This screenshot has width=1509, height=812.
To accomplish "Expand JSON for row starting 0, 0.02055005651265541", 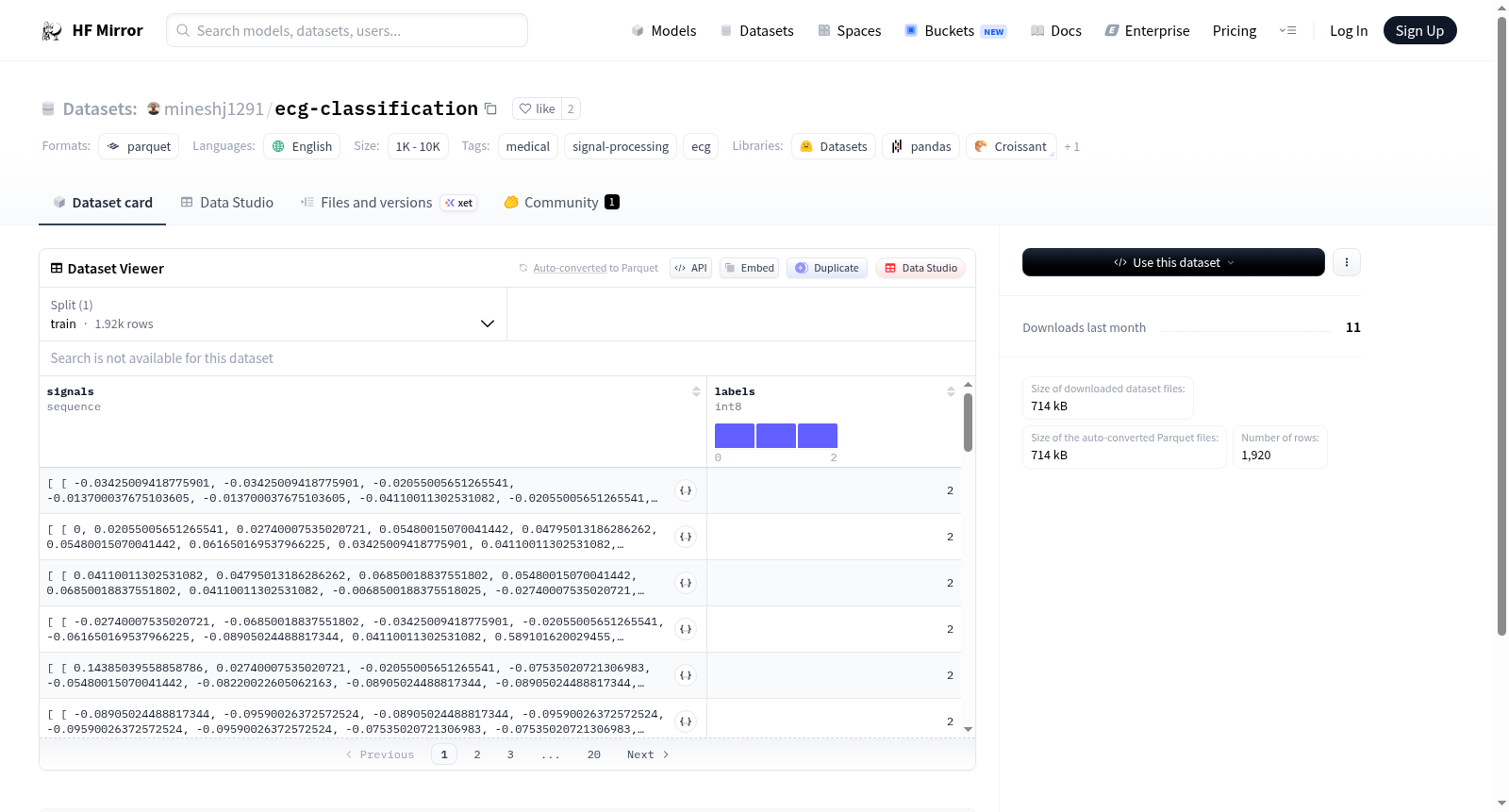I will (x=686, y=537).
